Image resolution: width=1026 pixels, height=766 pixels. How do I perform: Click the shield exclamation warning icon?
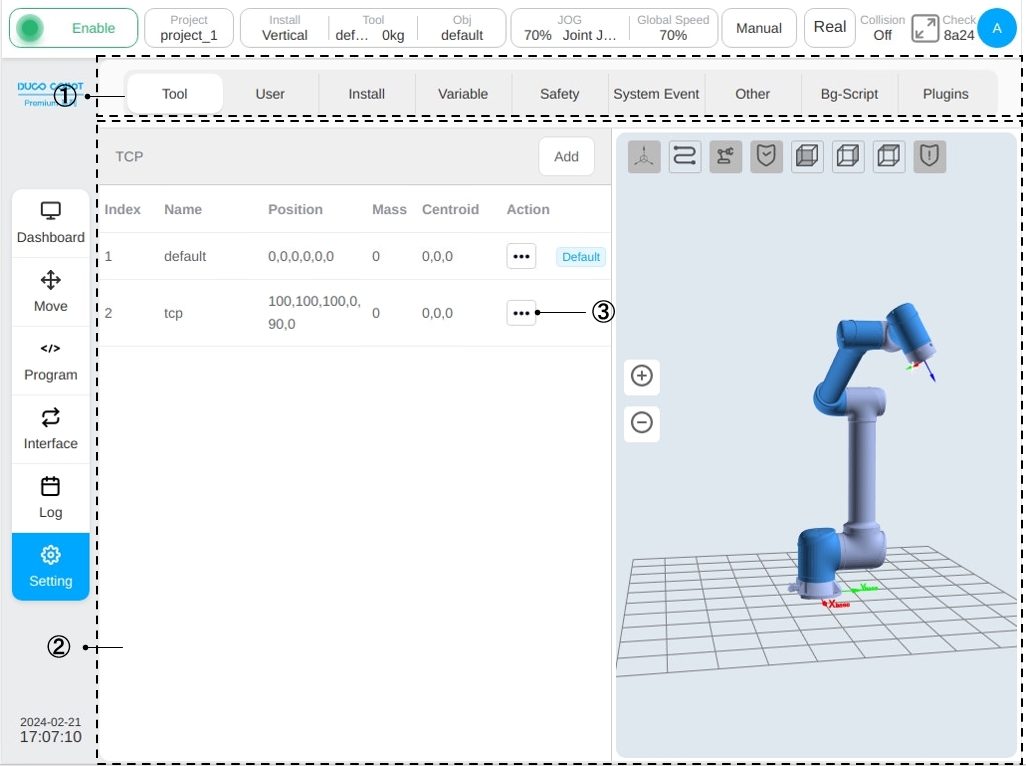929,156
